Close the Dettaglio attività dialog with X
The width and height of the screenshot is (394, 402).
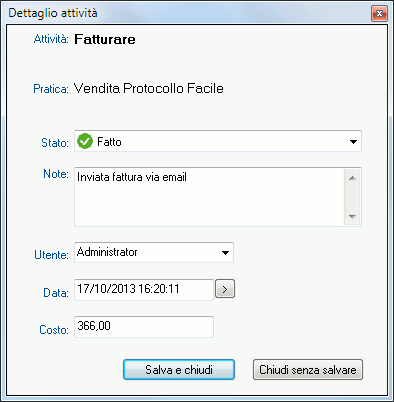click(x=379, y=14)
